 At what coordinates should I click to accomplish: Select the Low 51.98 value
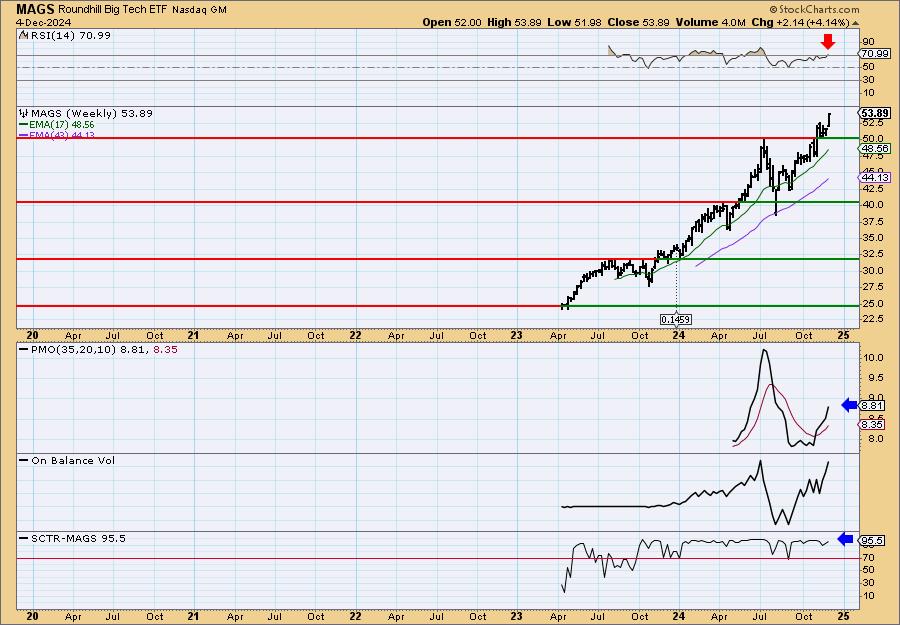click(x=575, y=22)
